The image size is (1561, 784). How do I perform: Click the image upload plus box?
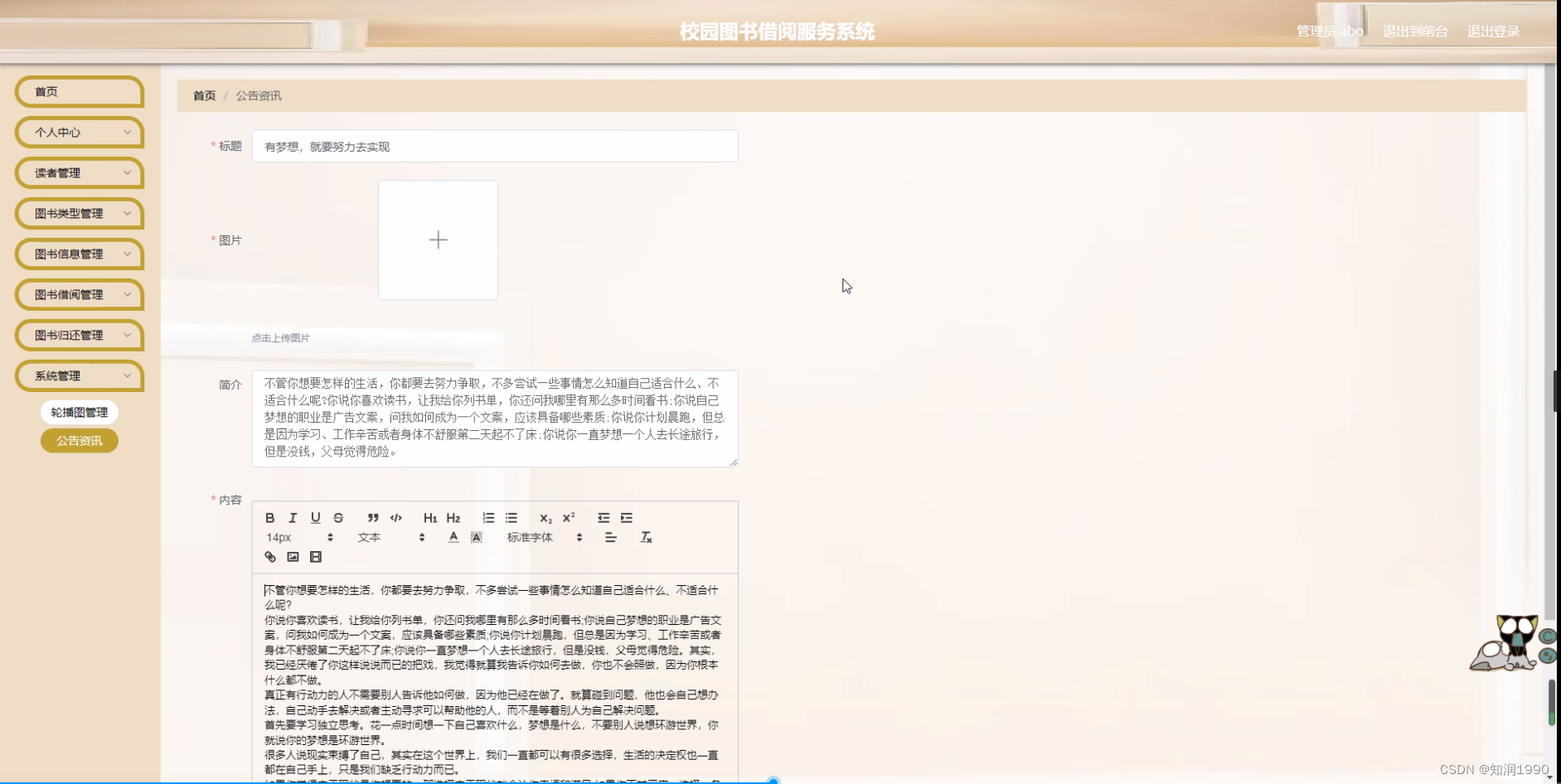click(x=438, y=240)
